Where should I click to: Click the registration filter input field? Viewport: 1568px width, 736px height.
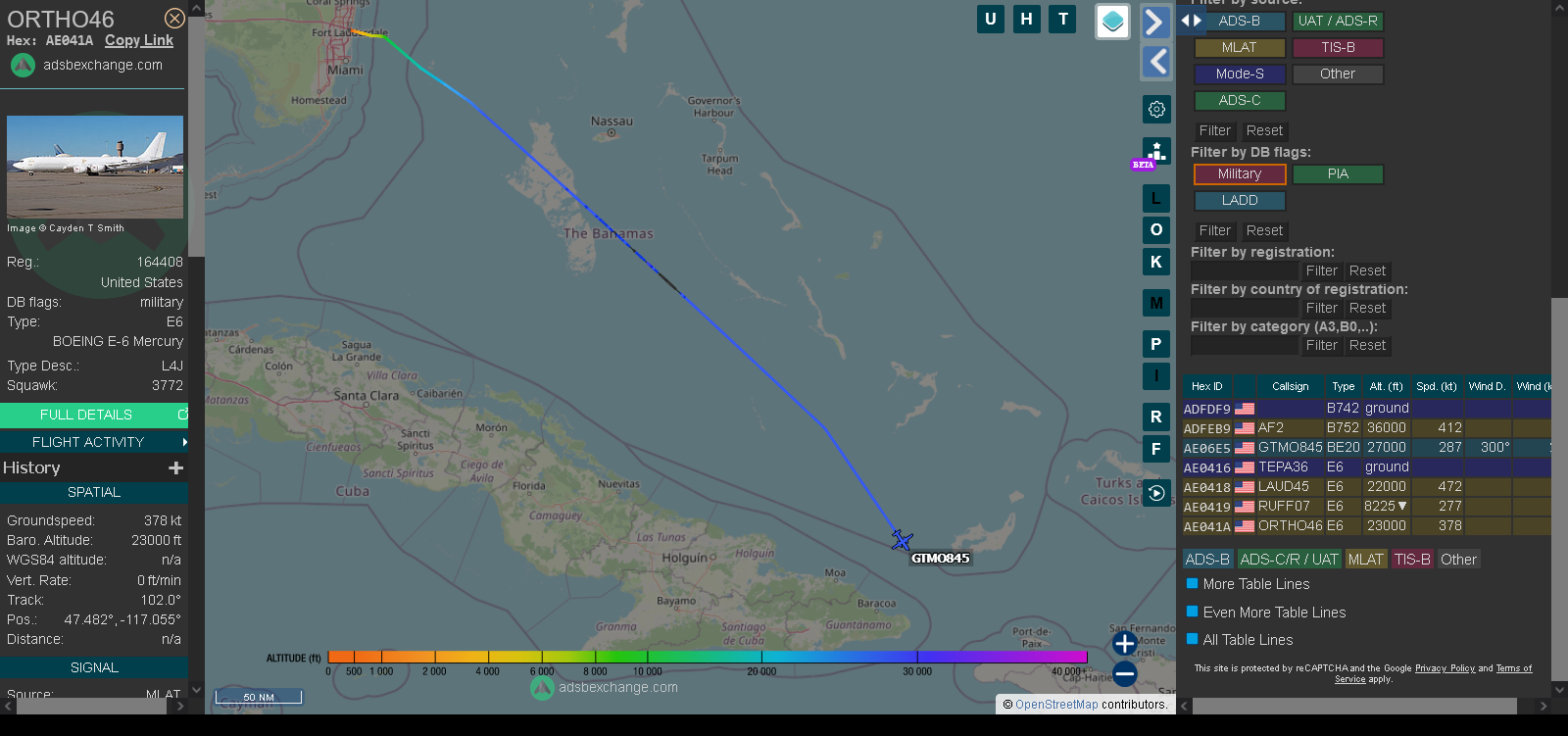click(1245, 270)
